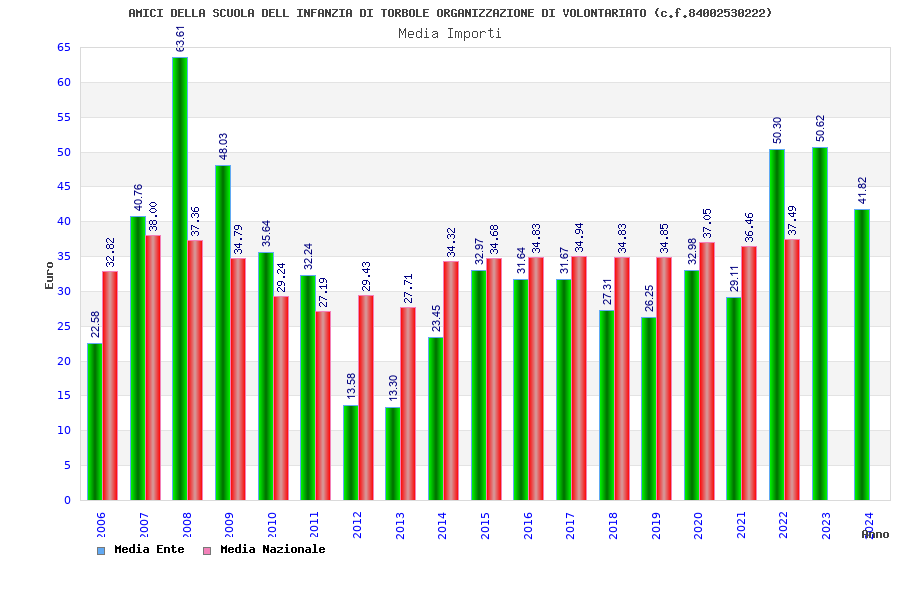This screenshot has width=900, height=600.
Task: Click the green 2016 bar labeled 31.64
Action: (x=521, y=390)
